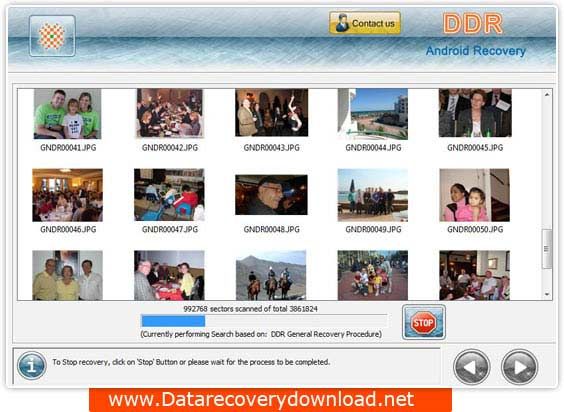Screen dimensions: 564x412
Task: Click the red Stop sign icon
Action: pyautogui.click(x=423, y=322)
